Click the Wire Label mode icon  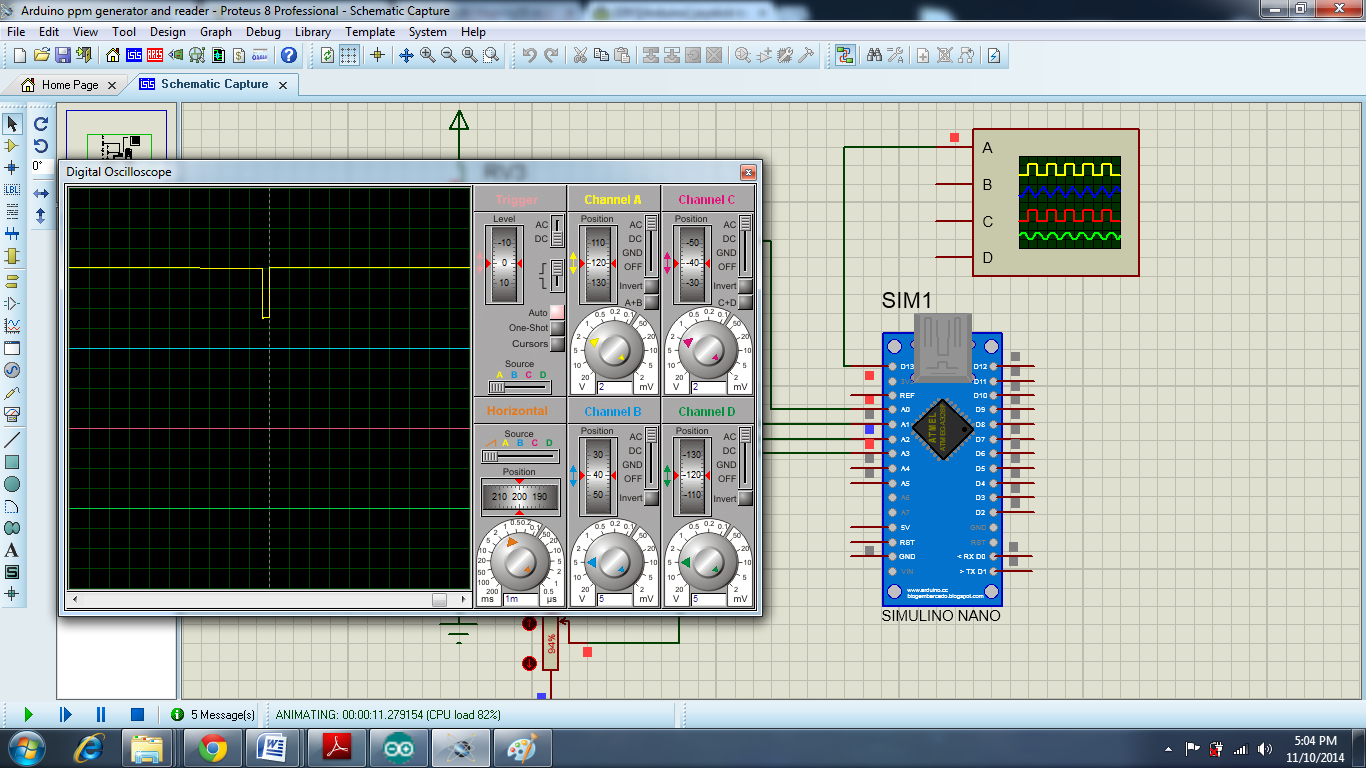[12, 189]
